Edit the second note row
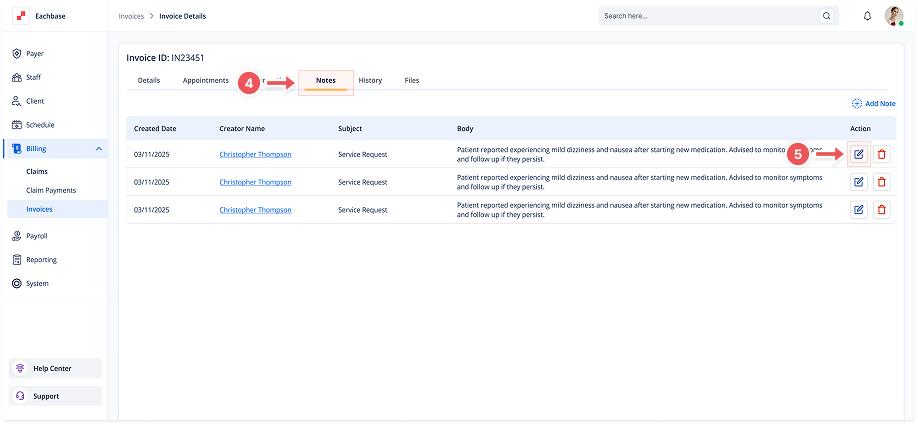918x425 pixels. click(x=858, y=182)
